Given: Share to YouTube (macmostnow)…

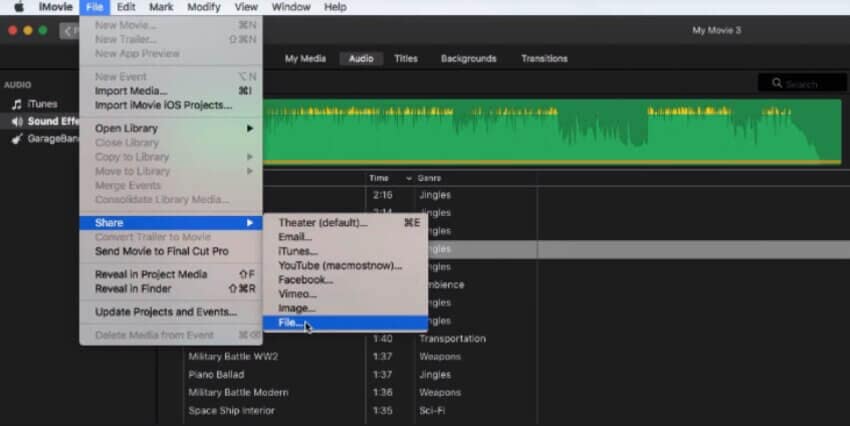Looking at the screenshot, I should click(x=345, y=266).
